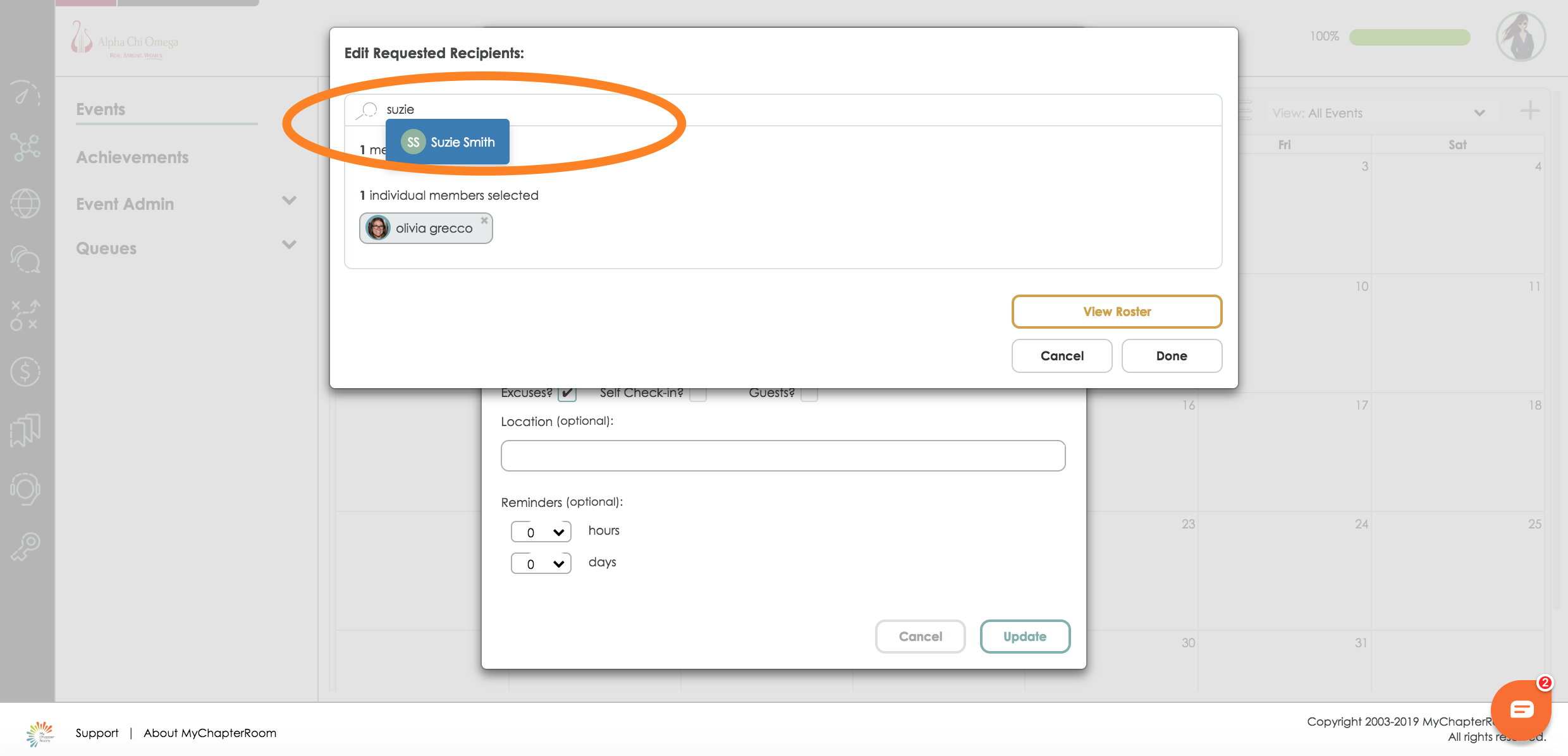This screenshot has height=756, width=1568.
Task: Click the key admin sidebar icon
Action: pos(25,546)
